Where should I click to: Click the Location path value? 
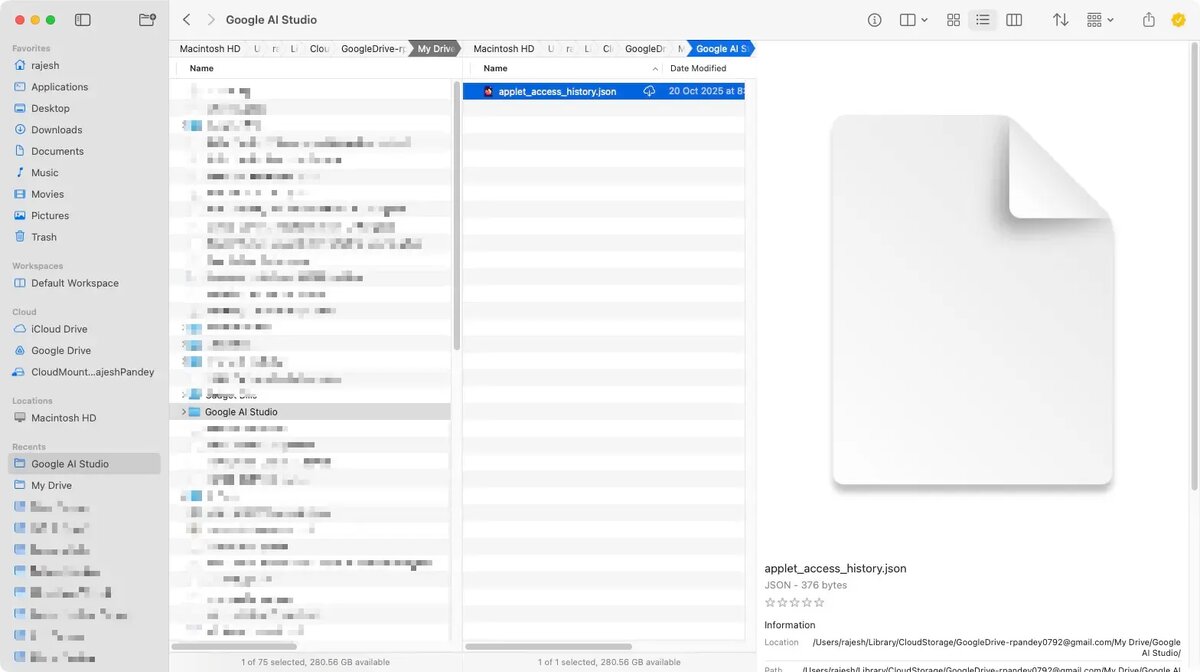click(x=996, y=647)
